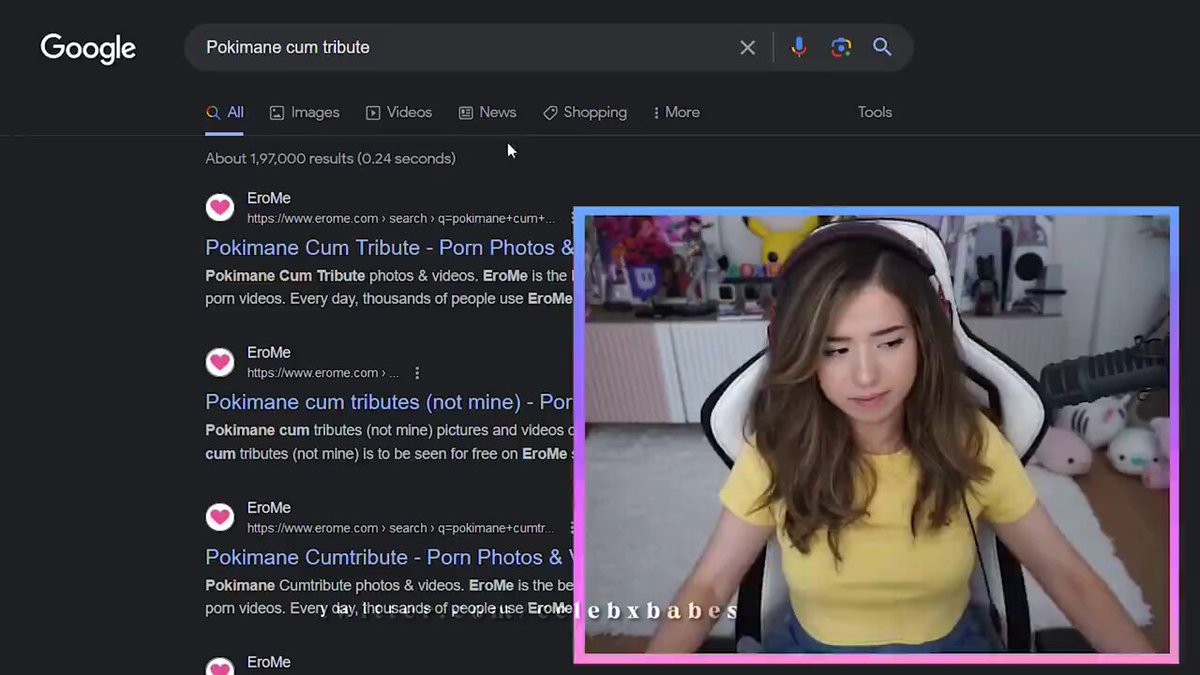Select the All results tab
Viewport: 1200px width, 675px height.
[x=225, y=112]
